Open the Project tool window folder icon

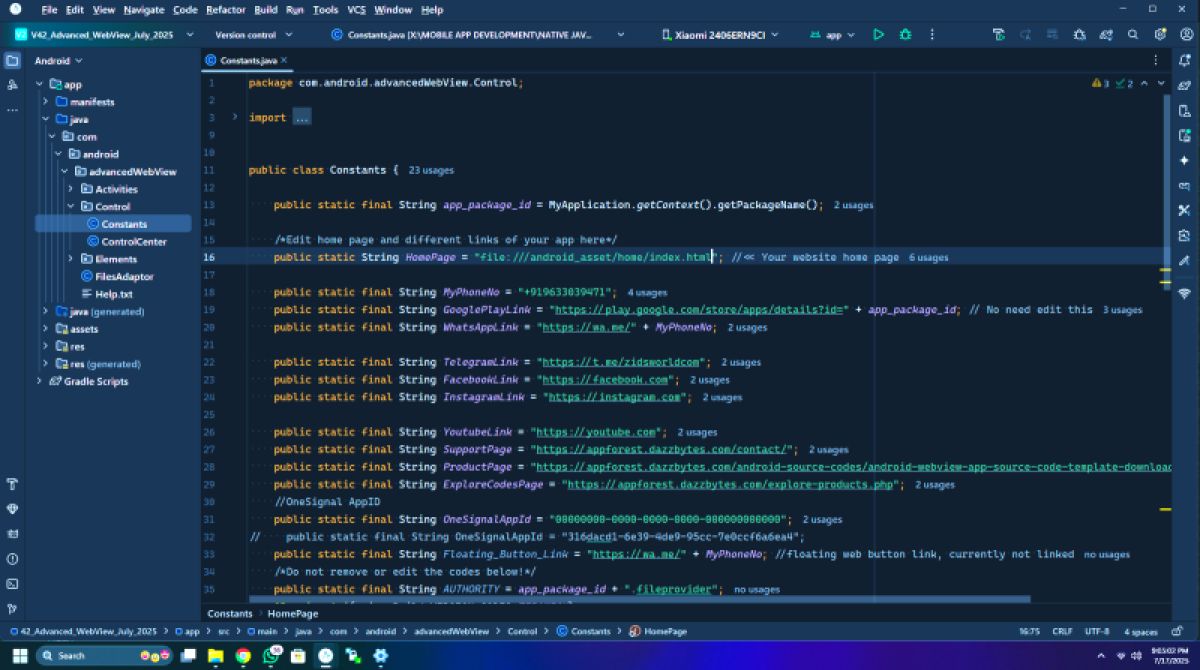(11, 60)
